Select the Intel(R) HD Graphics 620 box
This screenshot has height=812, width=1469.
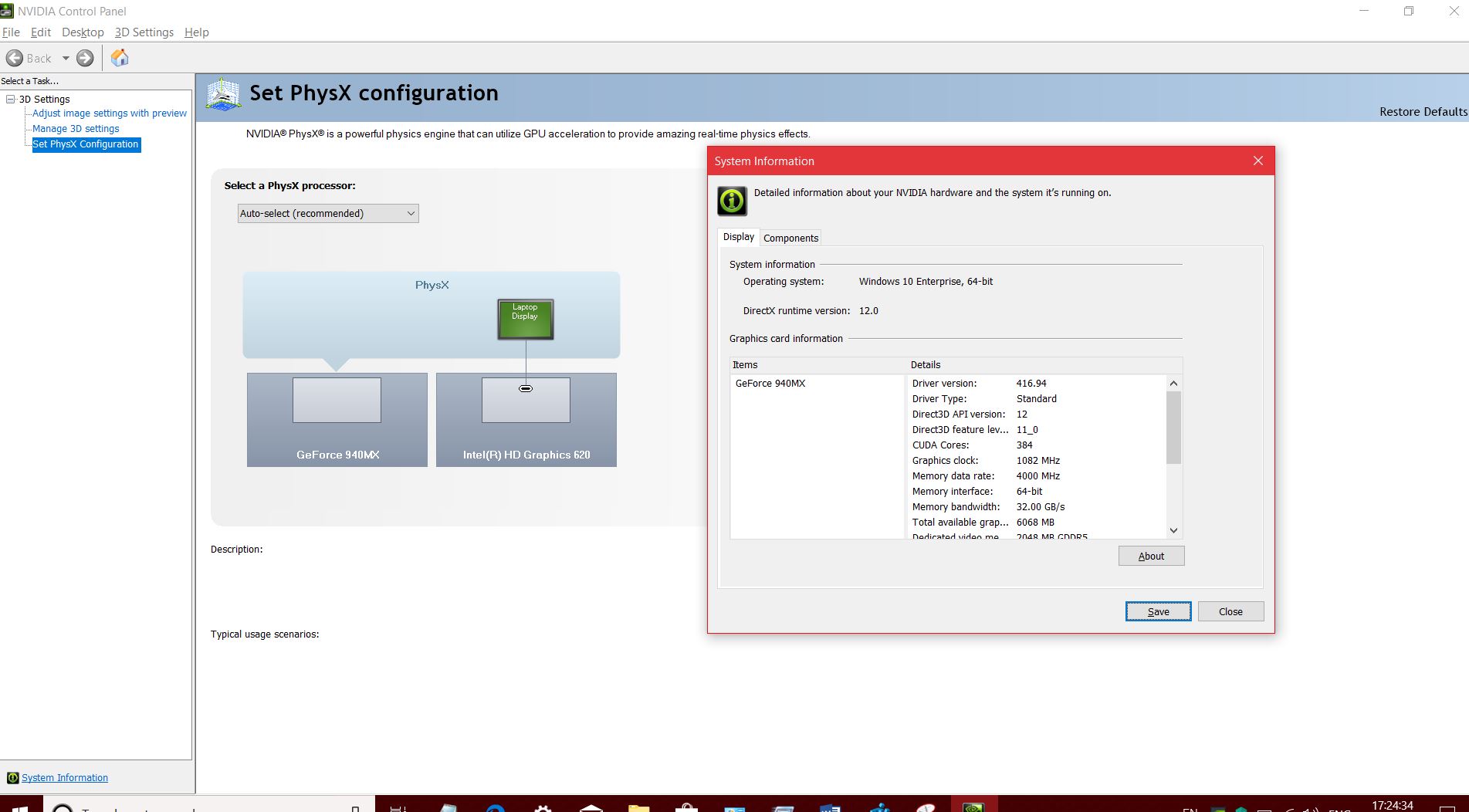tap(526, 420)
